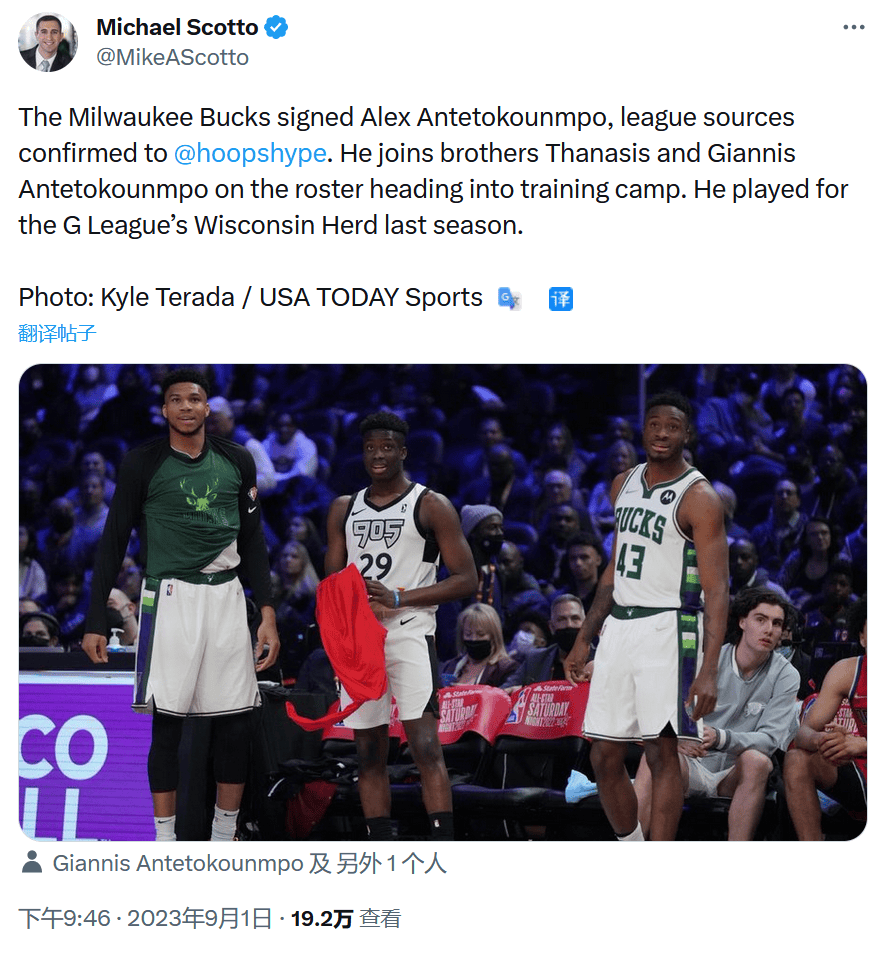Screen dimensions: 887x954
Task: Click the 19.2万 view count
Action: 322,918
